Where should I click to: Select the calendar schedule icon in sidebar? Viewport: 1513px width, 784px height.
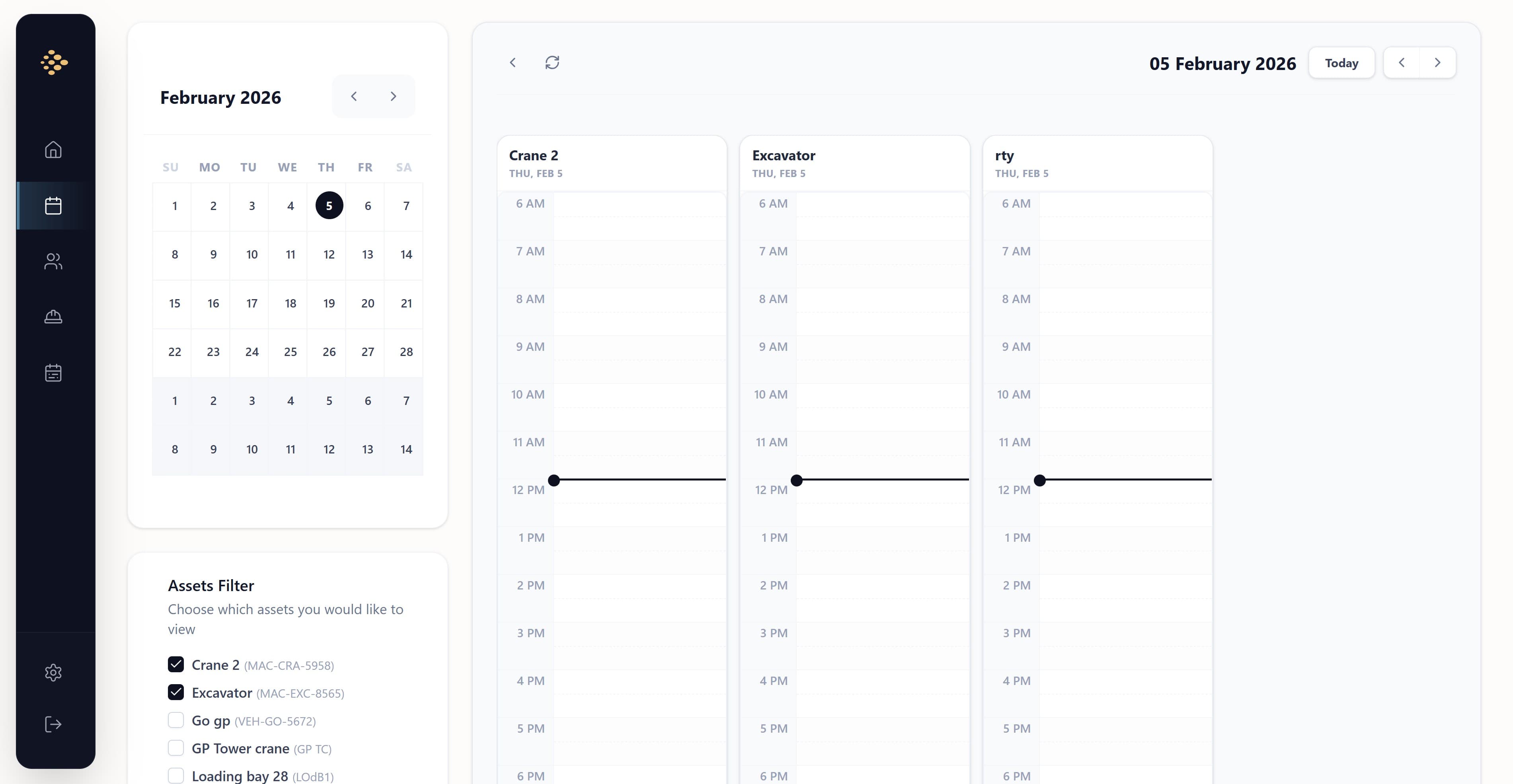click(53, 205)
